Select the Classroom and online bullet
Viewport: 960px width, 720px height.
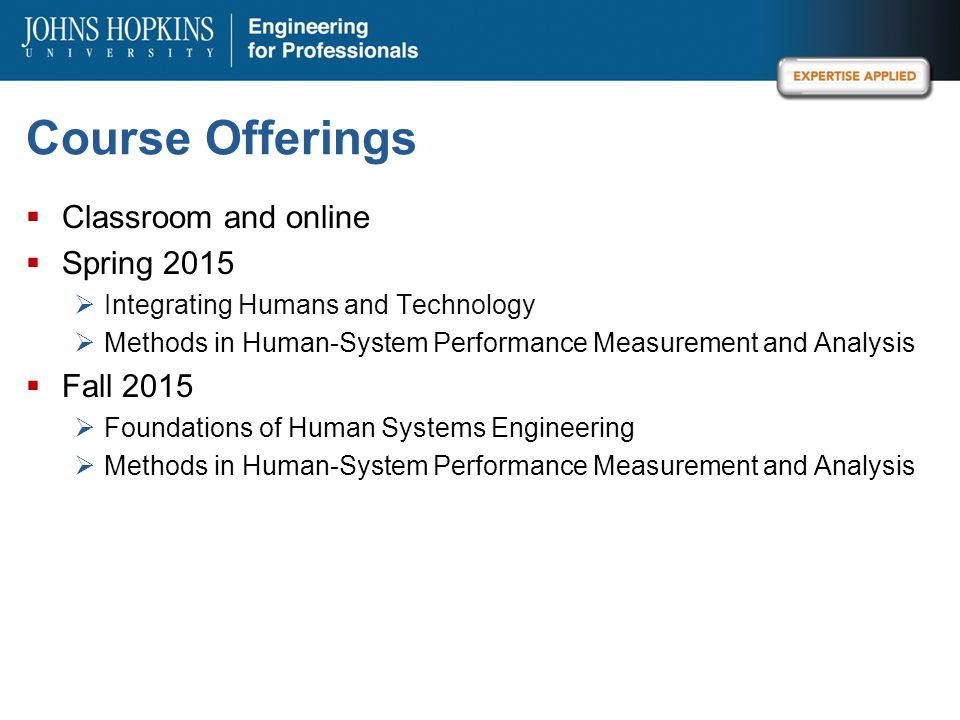[216, 217]
